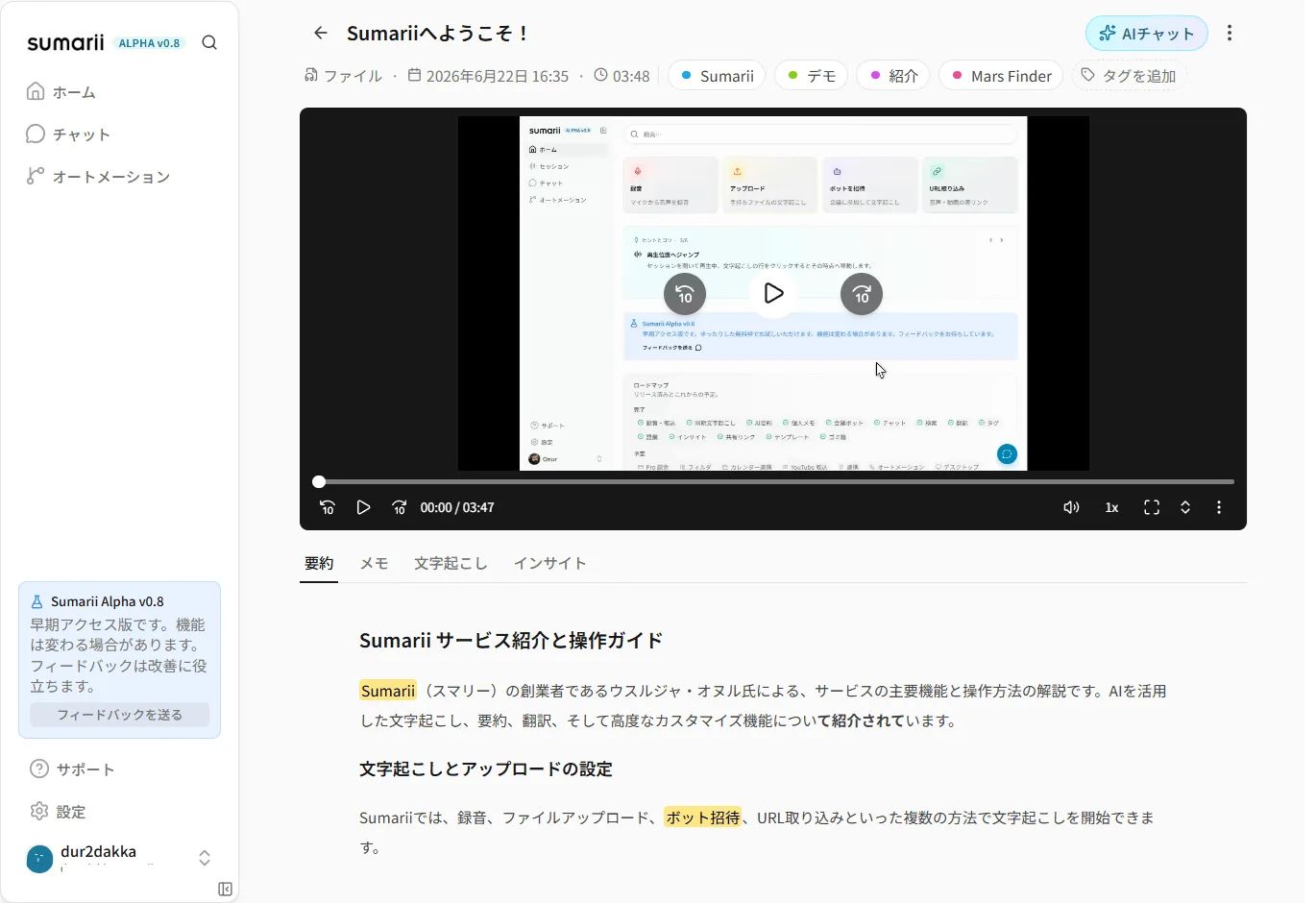Switch to メモ tab

pyautogui.click(x=374, y=564)
